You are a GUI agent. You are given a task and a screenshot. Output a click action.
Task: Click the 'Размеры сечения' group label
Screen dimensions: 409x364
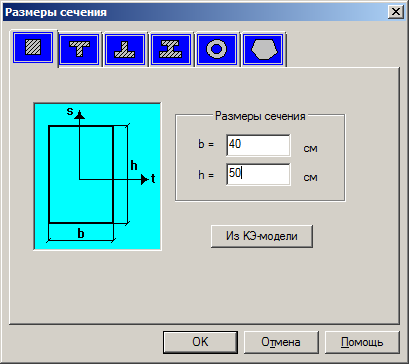click(x=260, y=116)
